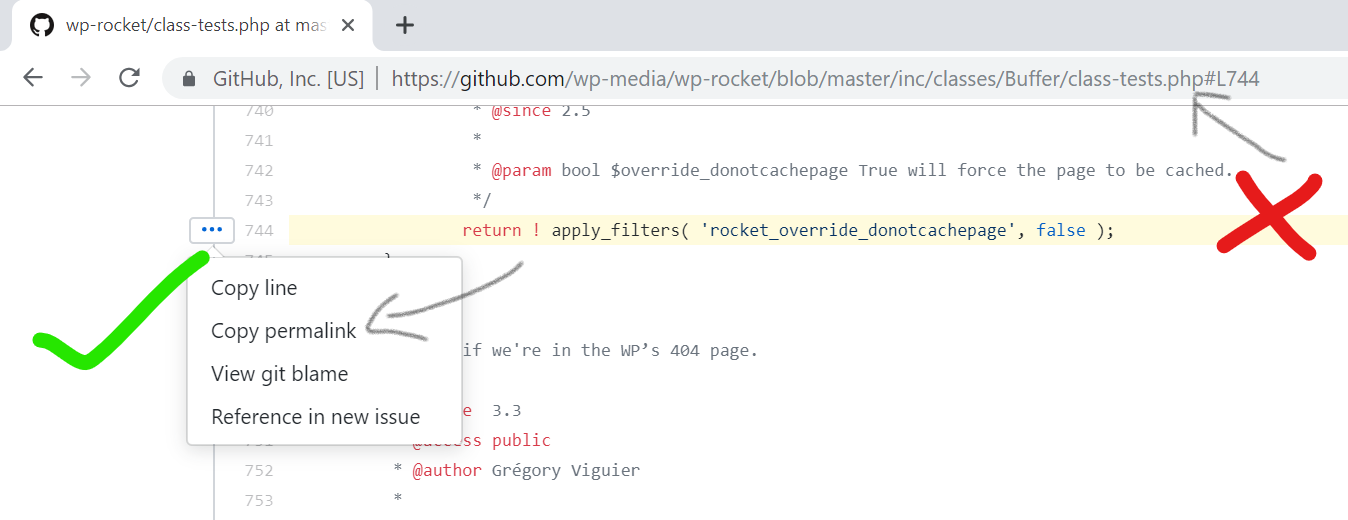Image resolution: width=1348 pixels, height=520 pixels.
Task: Click the 'false' keyword on line 744
Action: pyautogui.click(x=1061, y=231)
